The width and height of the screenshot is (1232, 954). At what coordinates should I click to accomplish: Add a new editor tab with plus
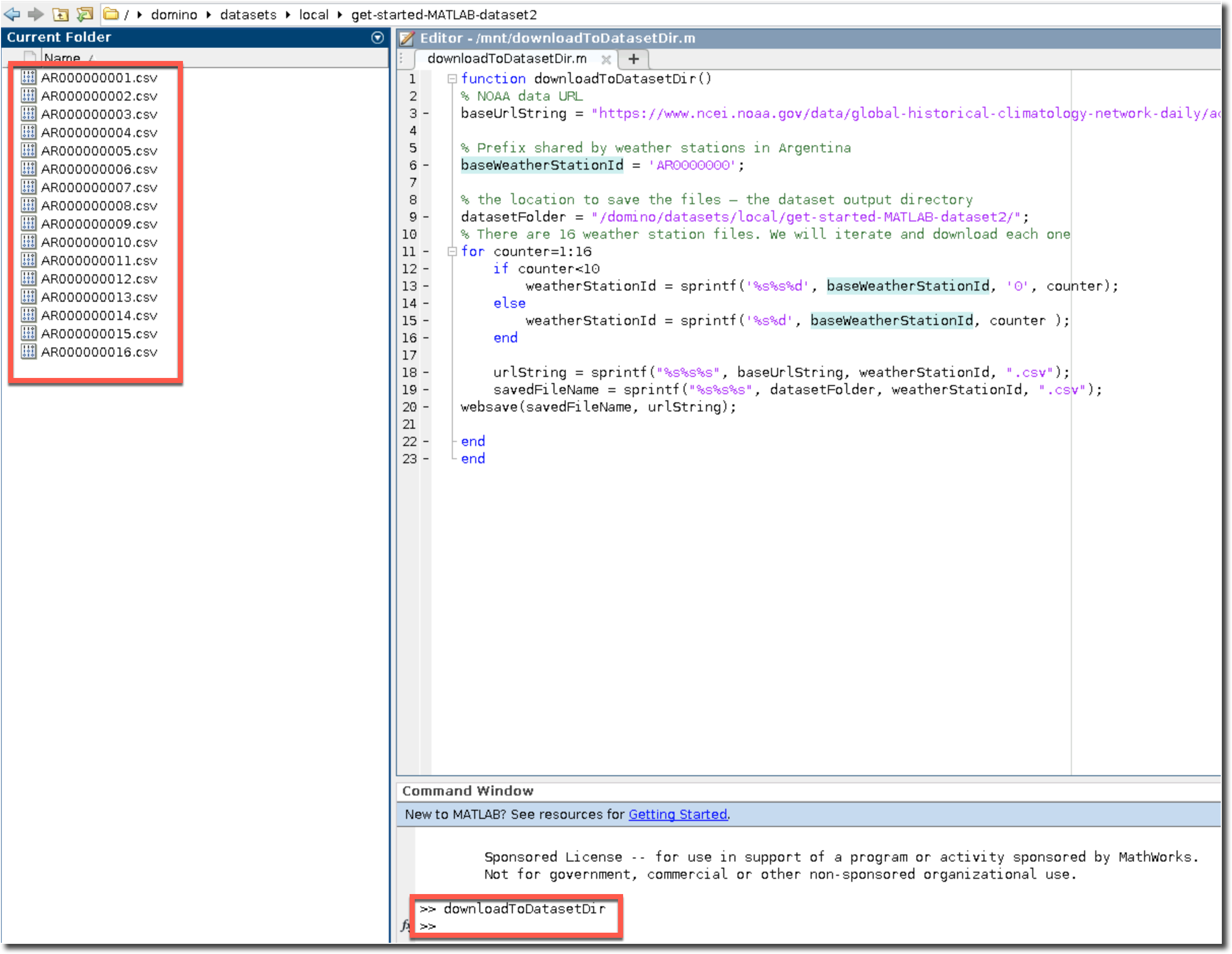coord(634,58)
